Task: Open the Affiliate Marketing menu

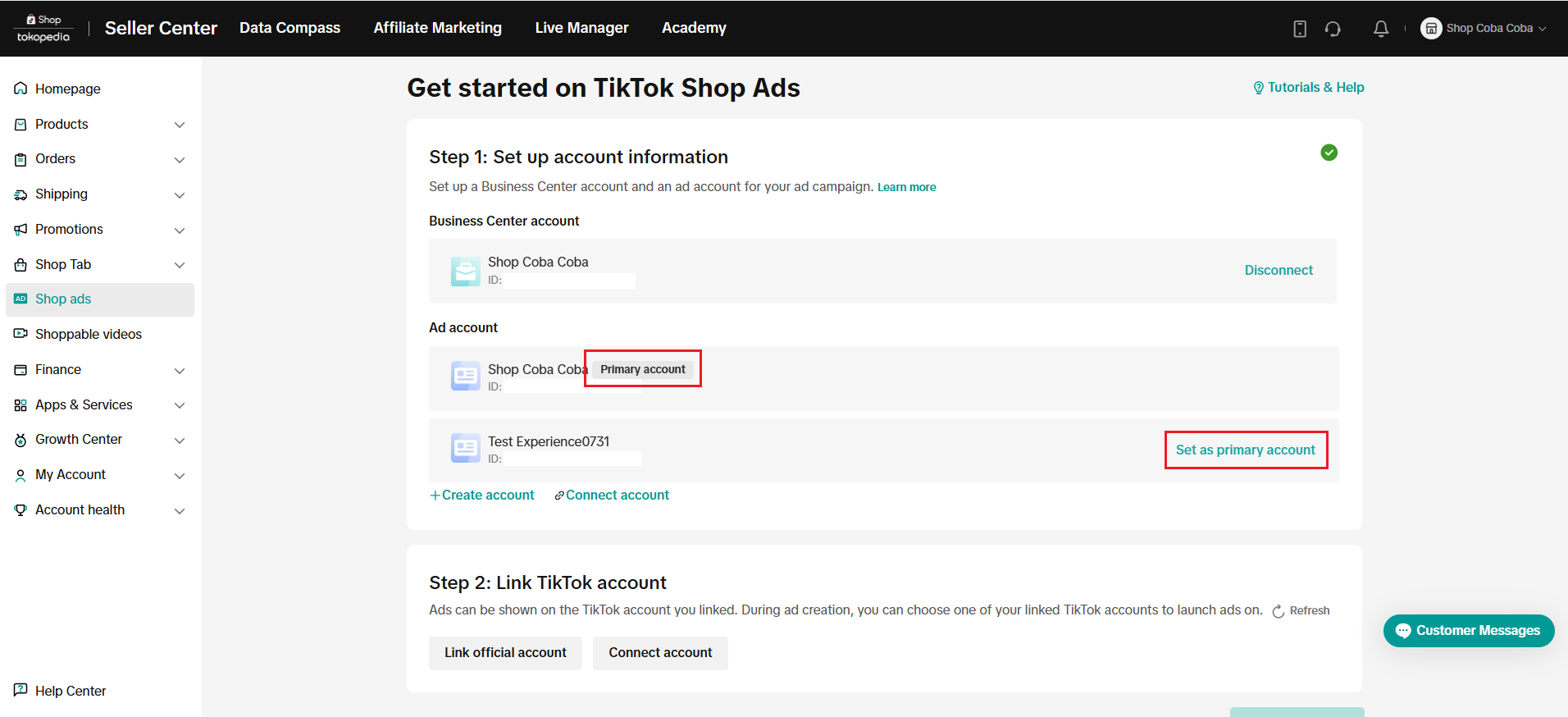Action: point(437,28)
